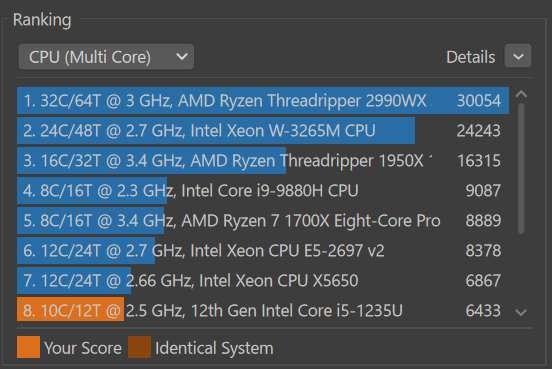This screenshot has height=369, width=552.
Task: Select the Intel Core i9-9880H entry
Action: click(x=263, y=190)
